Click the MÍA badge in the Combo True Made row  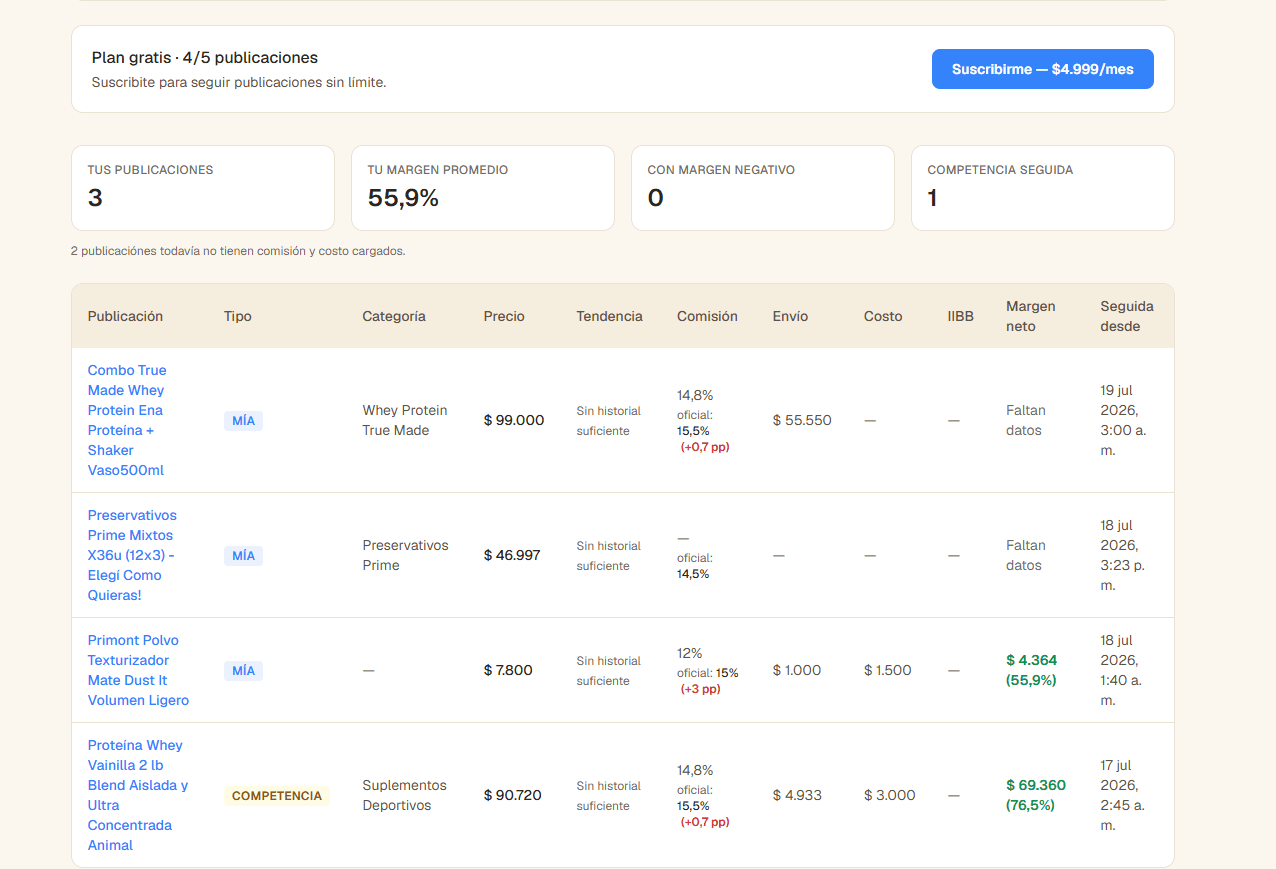click(243, 421)
